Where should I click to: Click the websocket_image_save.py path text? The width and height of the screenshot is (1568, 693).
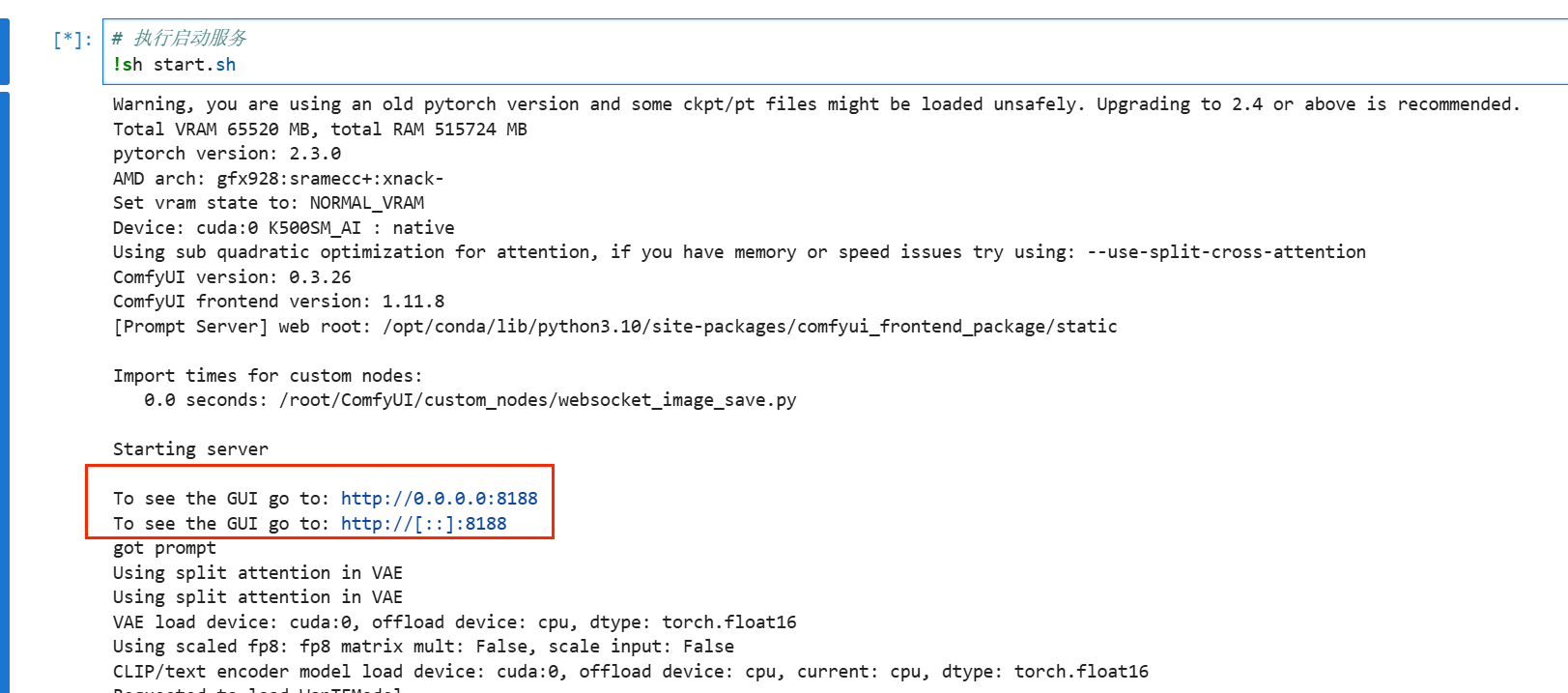pyautogui.click(x=537, y=400)
